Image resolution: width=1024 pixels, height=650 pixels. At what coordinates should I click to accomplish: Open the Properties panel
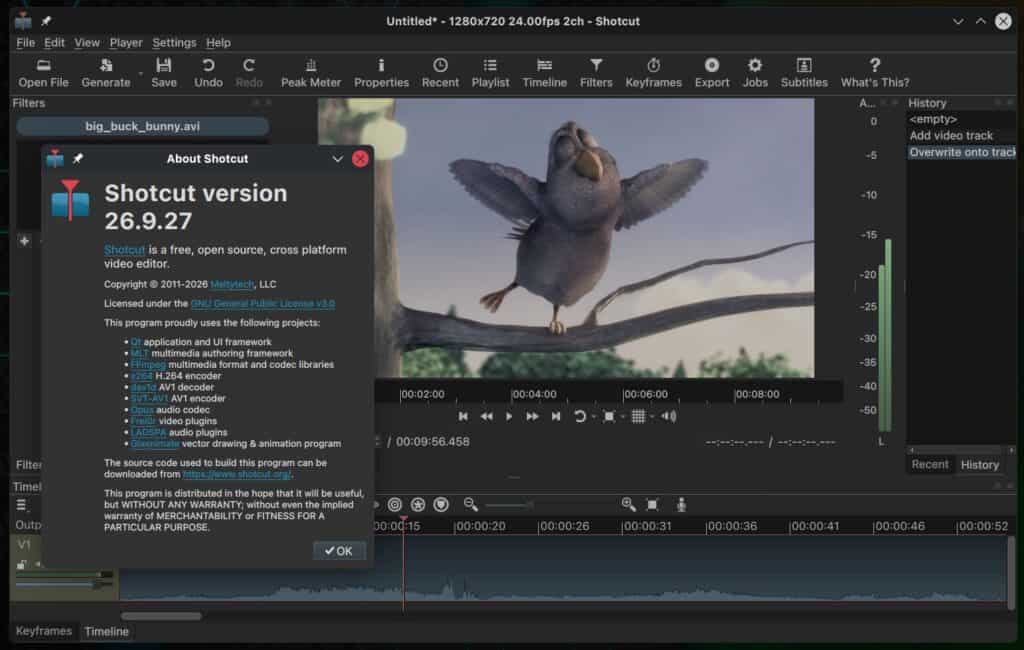coord(381,73)
